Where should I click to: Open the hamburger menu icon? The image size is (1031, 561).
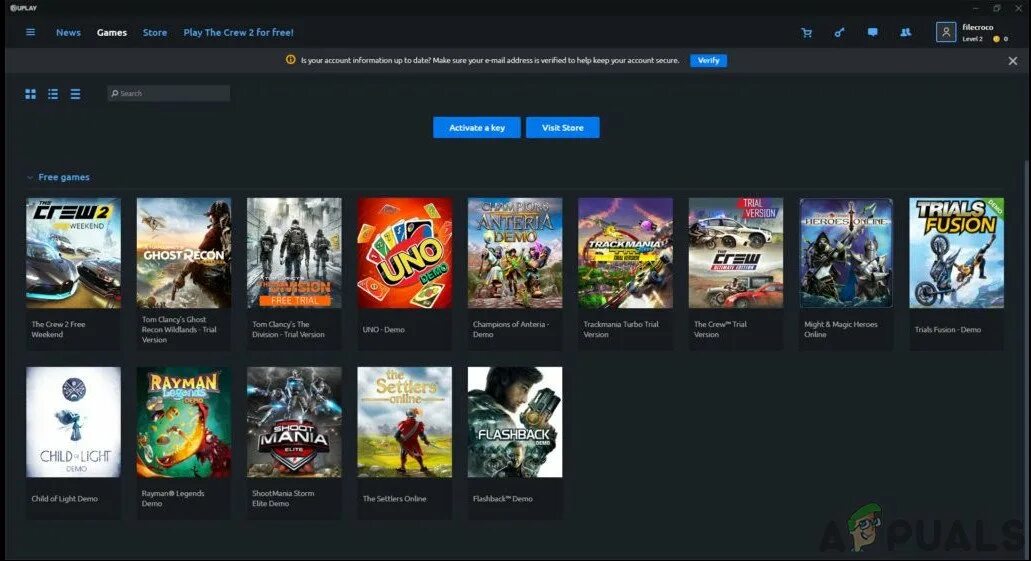tap(30, 32)
